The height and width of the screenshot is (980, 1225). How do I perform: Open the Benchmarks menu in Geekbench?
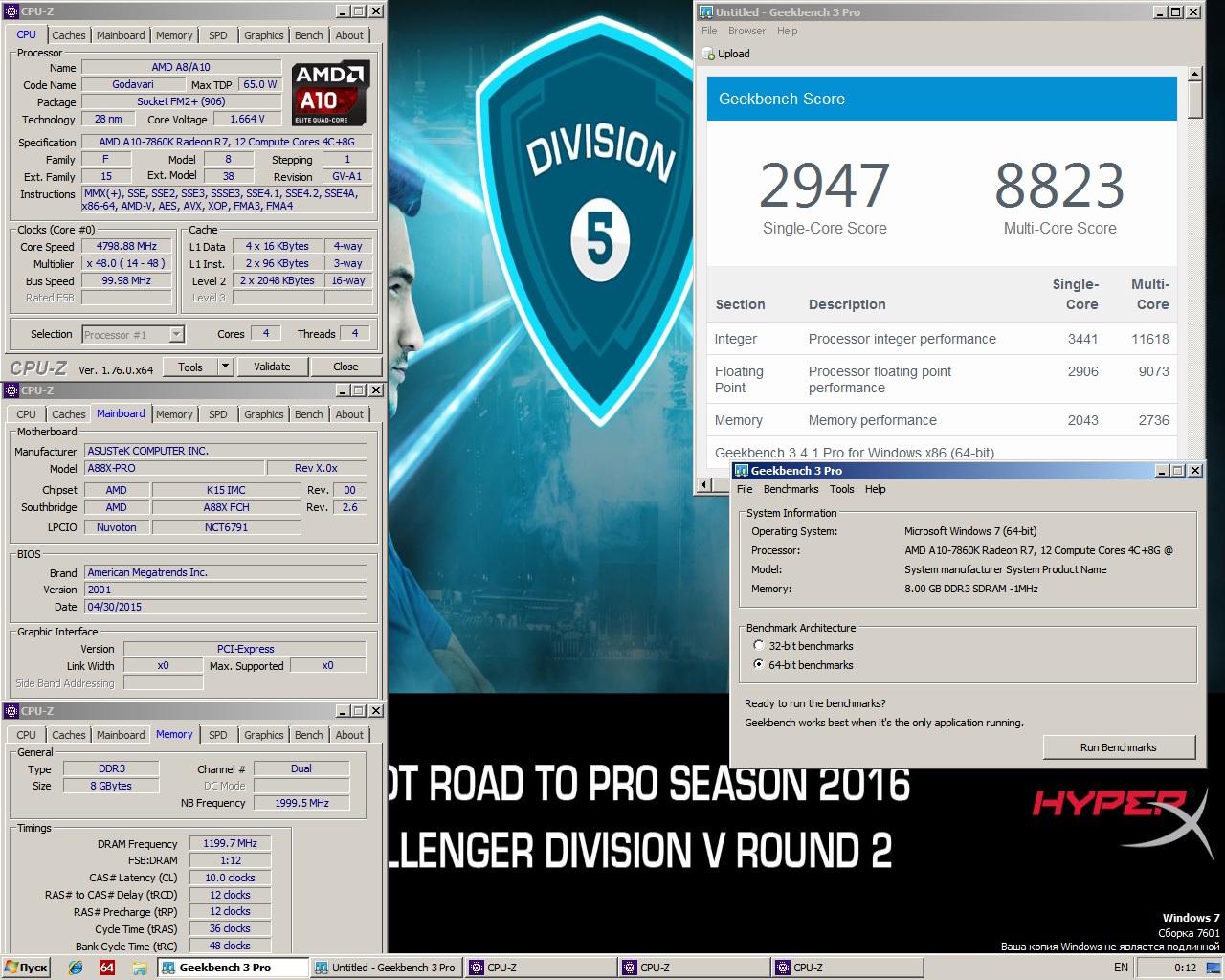click(791, 489)
